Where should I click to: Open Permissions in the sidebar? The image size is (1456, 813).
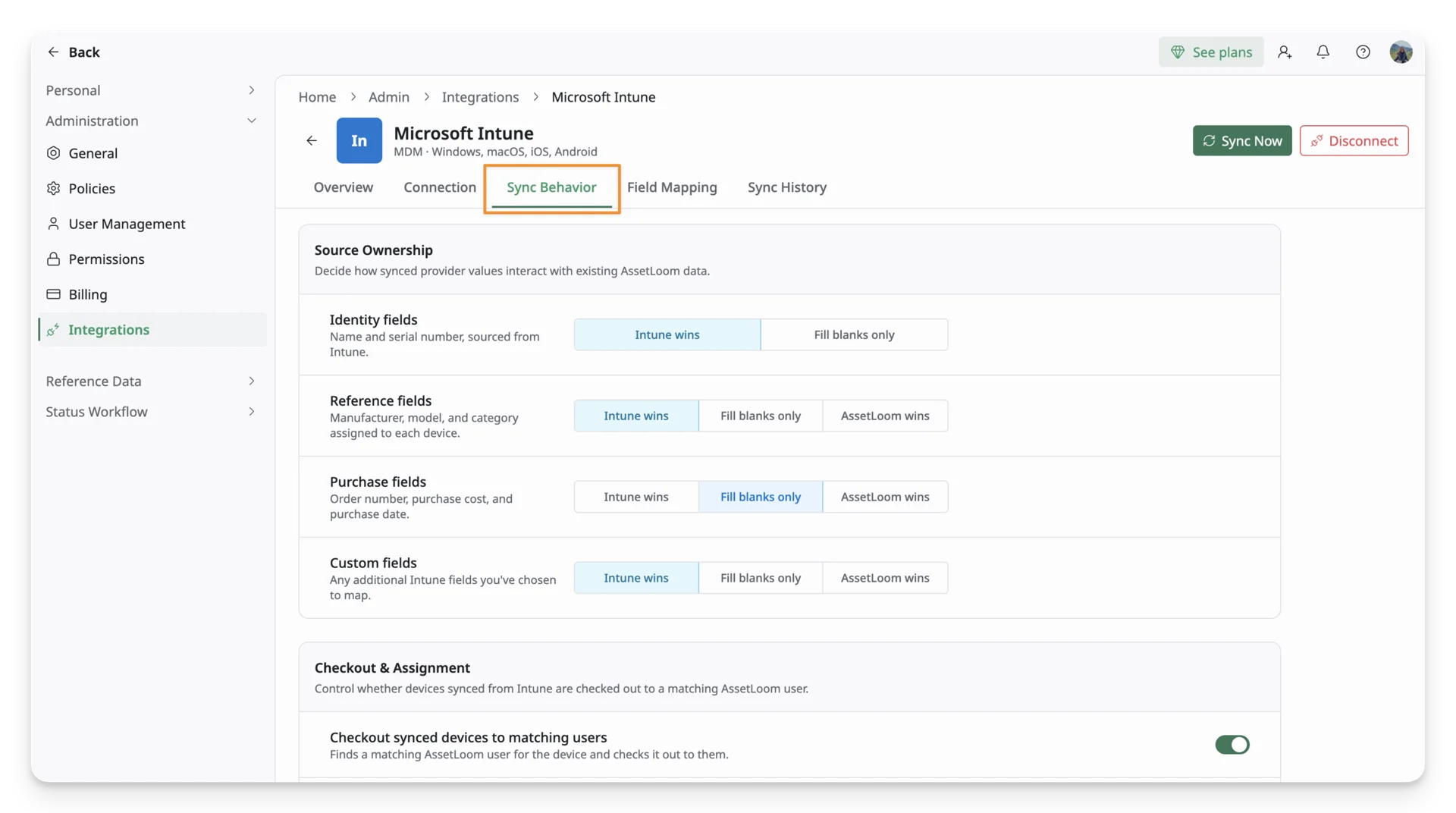pos(152,259)
